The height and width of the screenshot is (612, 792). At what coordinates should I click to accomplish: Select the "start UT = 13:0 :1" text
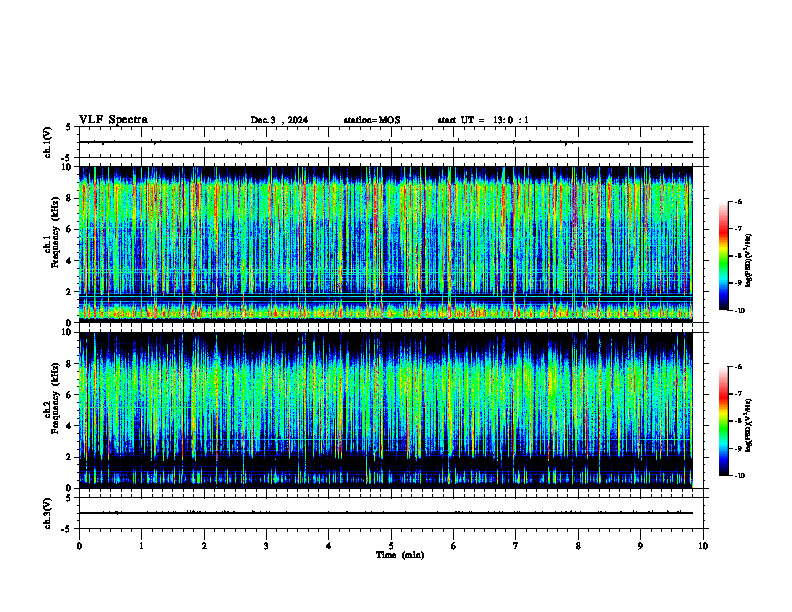tap(483, 120)
